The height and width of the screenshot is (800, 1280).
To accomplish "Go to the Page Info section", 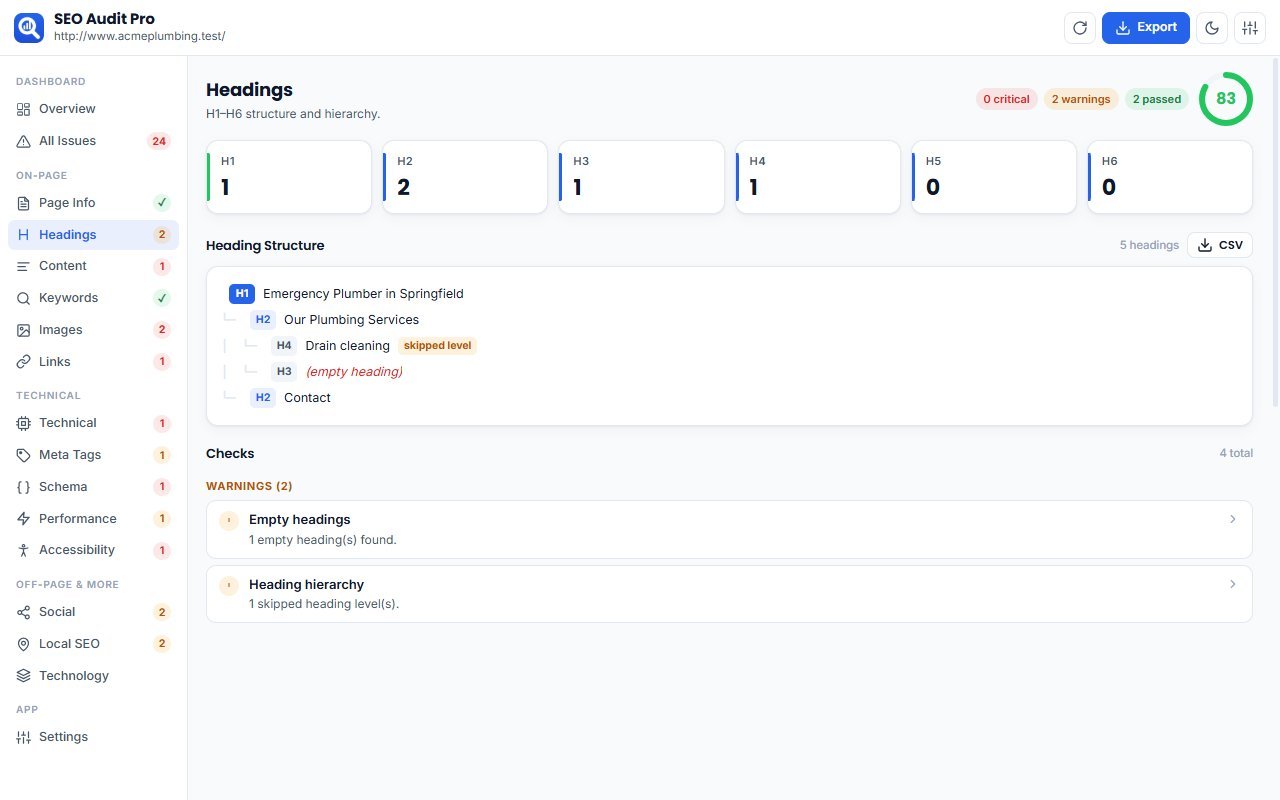I will coord(93,203).
